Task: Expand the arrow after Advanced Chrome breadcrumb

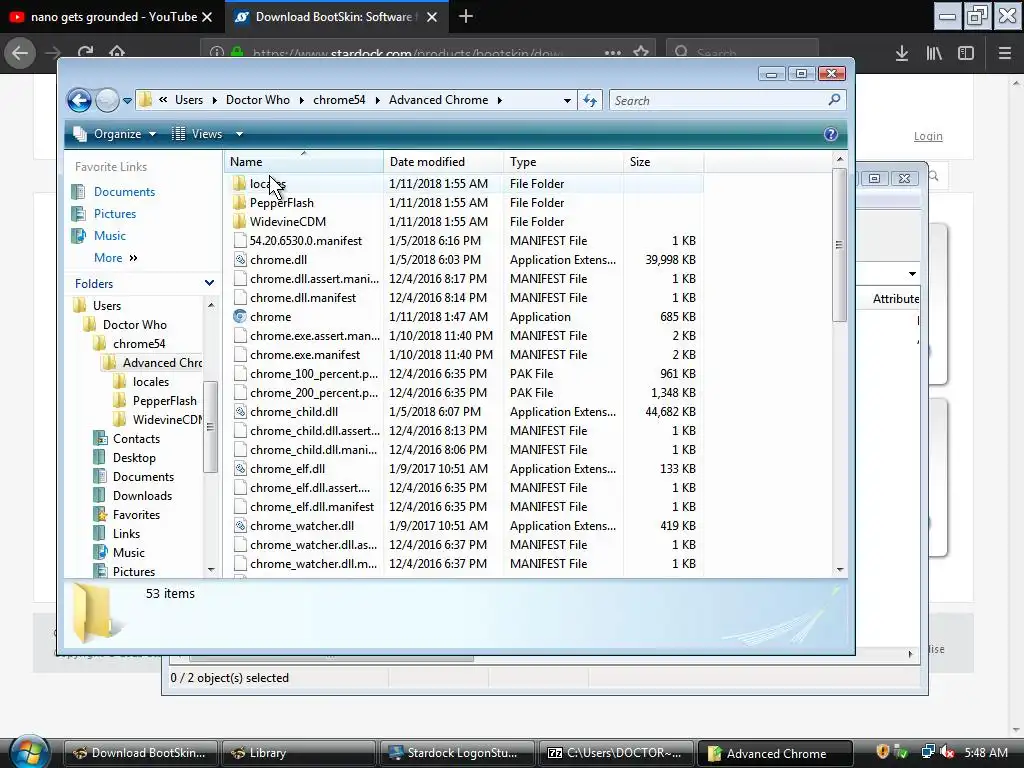Action: tap(500, 100)
